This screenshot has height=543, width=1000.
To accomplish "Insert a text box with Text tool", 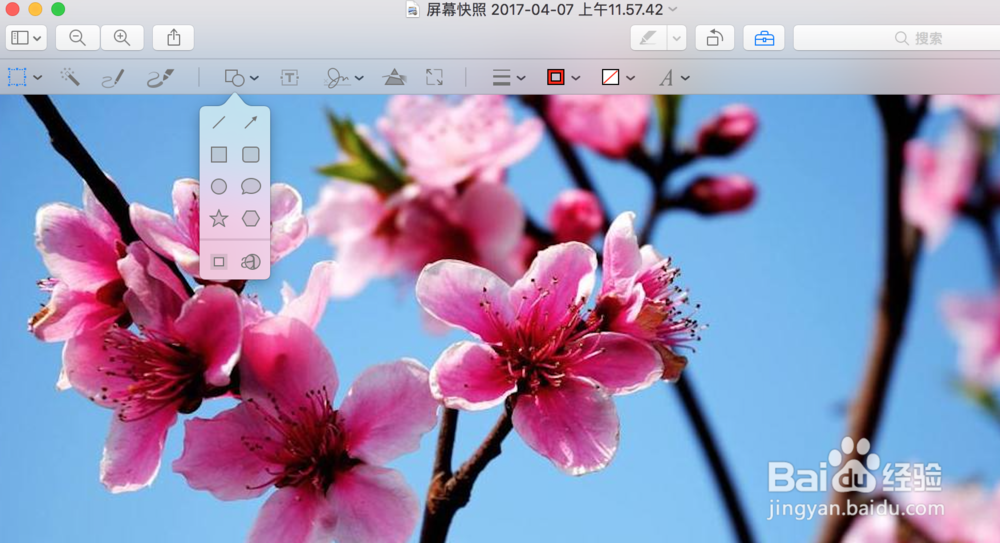I will tap(290, 78).
